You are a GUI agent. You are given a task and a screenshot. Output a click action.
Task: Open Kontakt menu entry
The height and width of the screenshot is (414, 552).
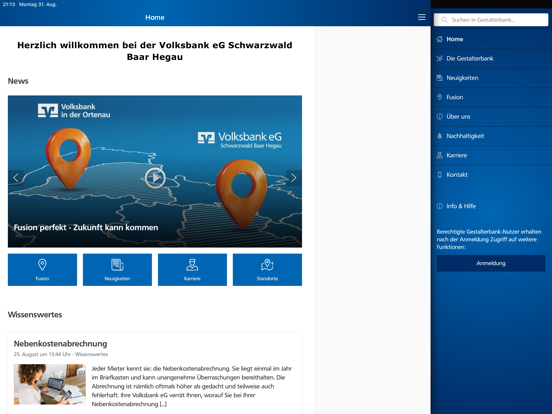tap(491, 175)
